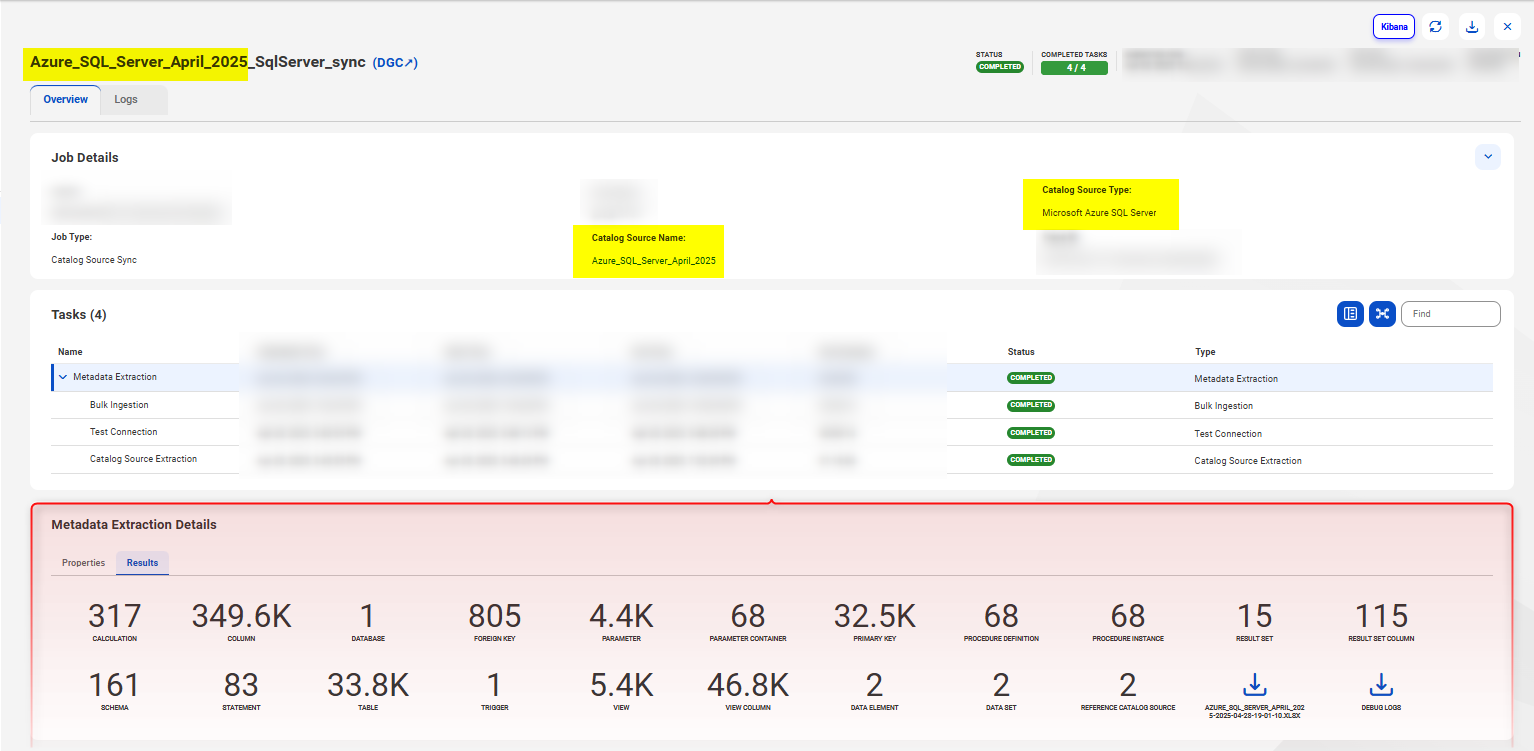Image resolution: width=1534 pixels, height=751 pixels.
Task: Select the Bulk Ingestion task row
Action: [772, 405]
